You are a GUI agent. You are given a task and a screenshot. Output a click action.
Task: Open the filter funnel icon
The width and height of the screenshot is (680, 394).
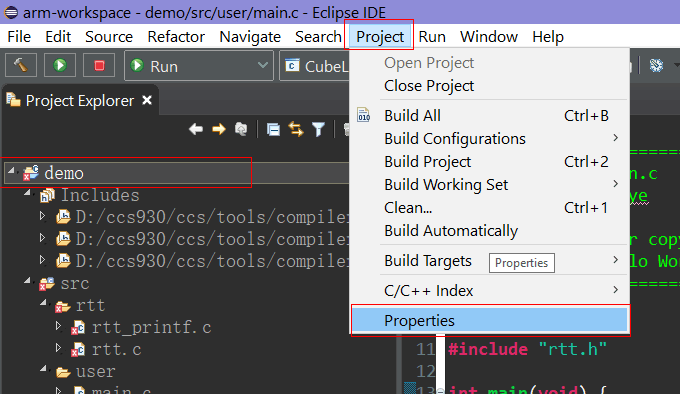pos(318,130)
